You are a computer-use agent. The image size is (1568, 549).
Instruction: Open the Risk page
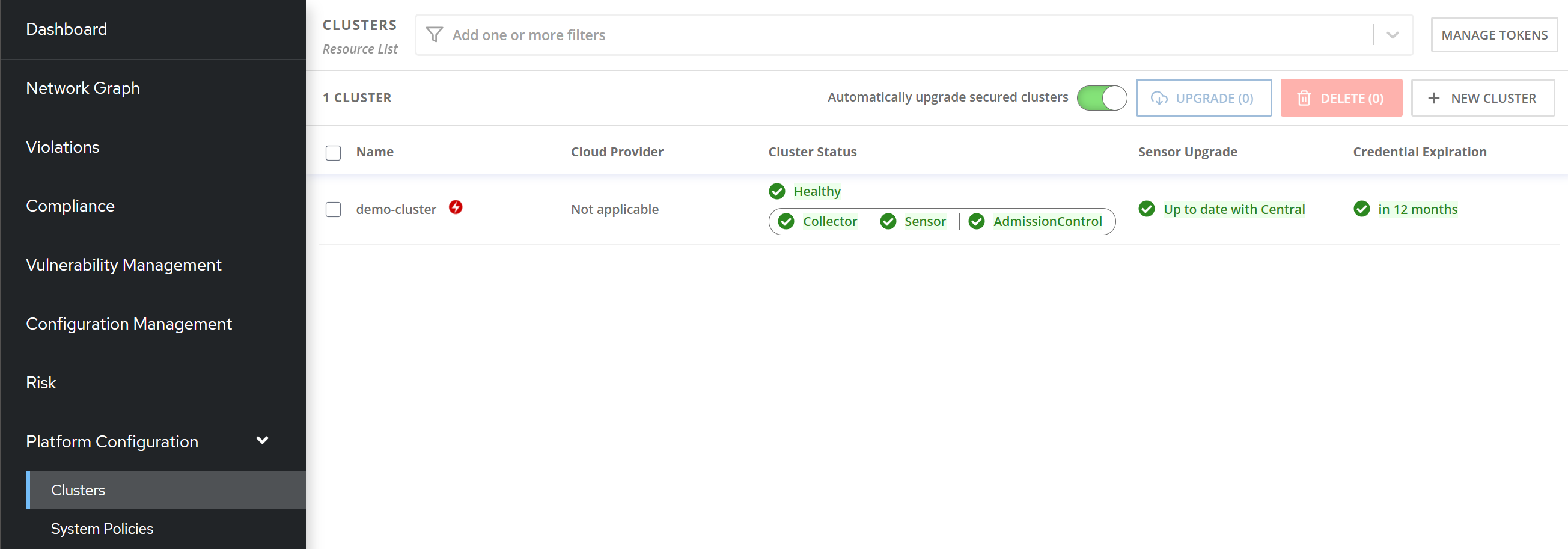pyautogui.click(x=153, y=383)
